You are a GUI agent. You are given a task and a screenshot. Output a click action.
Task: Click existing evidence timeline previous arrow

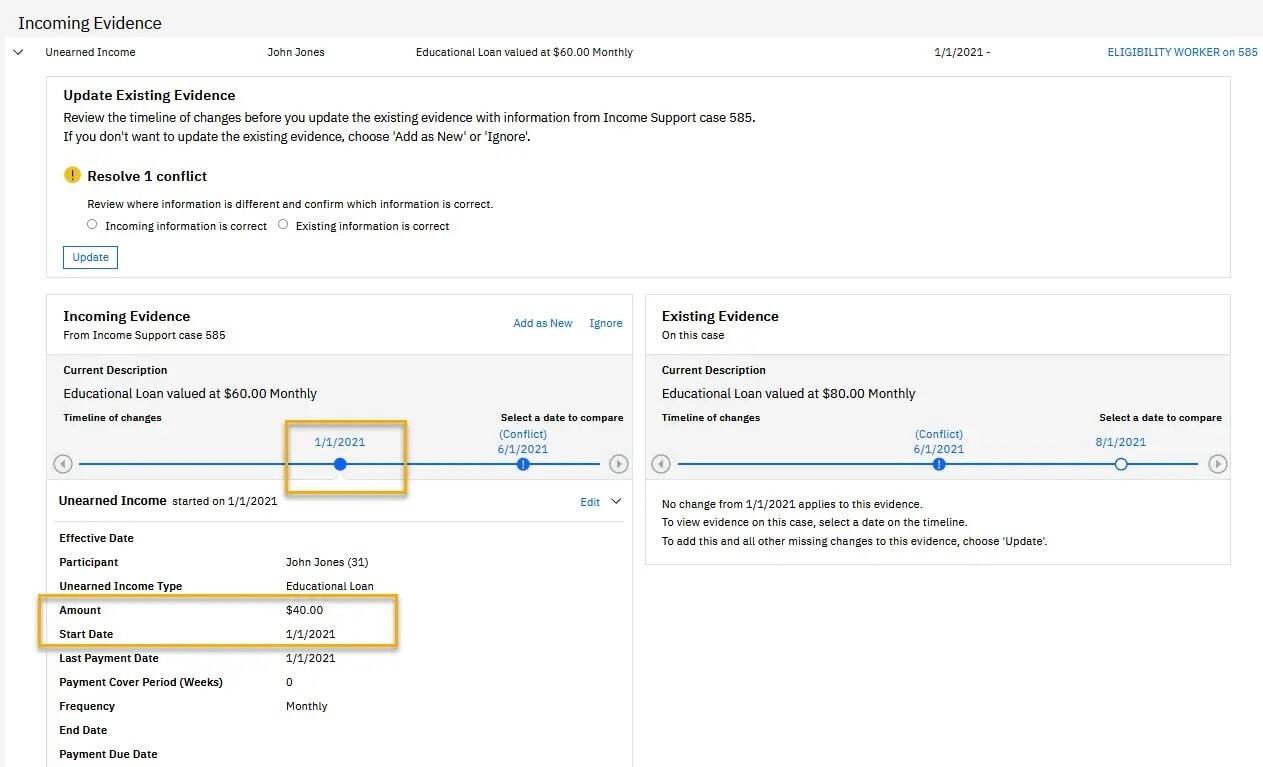[661, 464]
